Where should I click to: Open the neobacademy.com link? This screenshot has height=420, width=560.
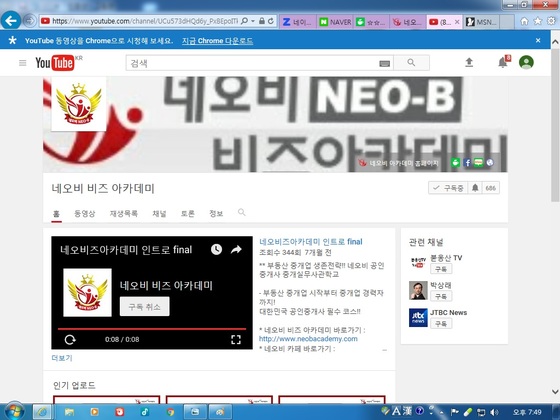click(x=308, y=339)
